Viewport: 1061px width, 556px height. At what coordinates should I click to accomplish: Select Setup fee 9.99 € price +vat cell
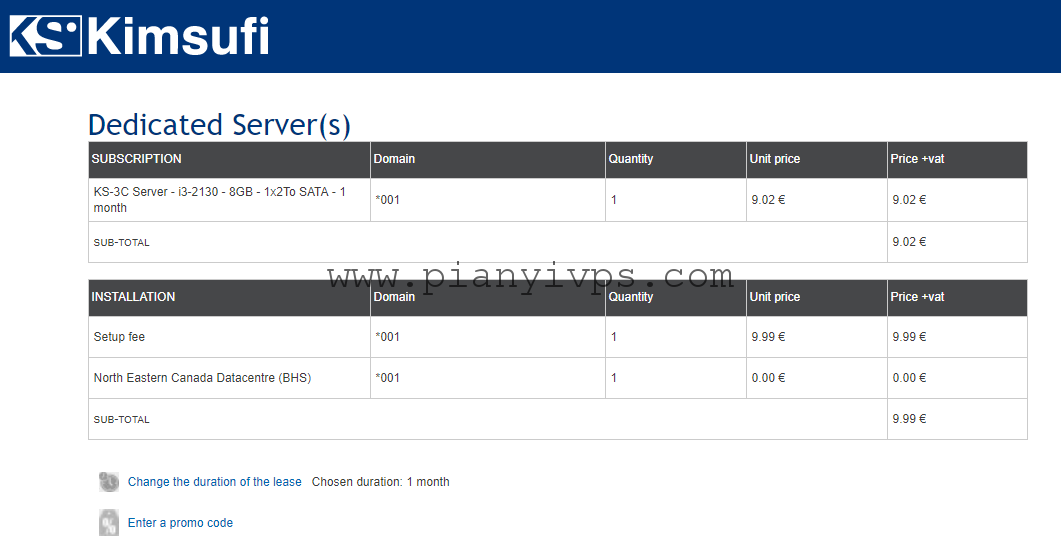[957, 337]
